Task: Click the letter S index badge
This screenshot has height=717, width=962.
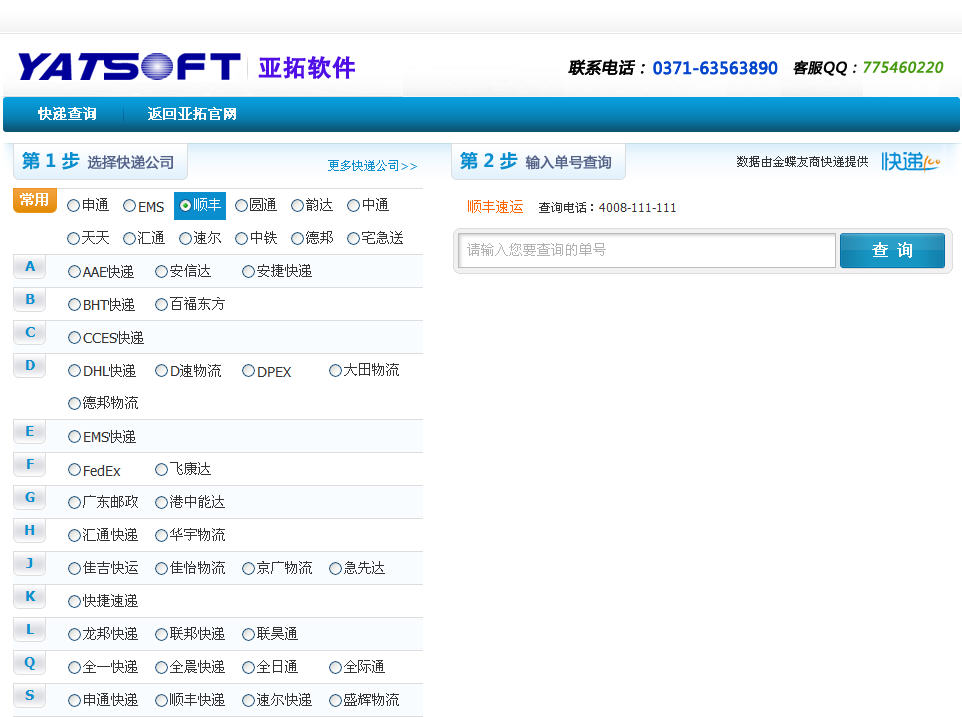Action: [x=30, y=696]
